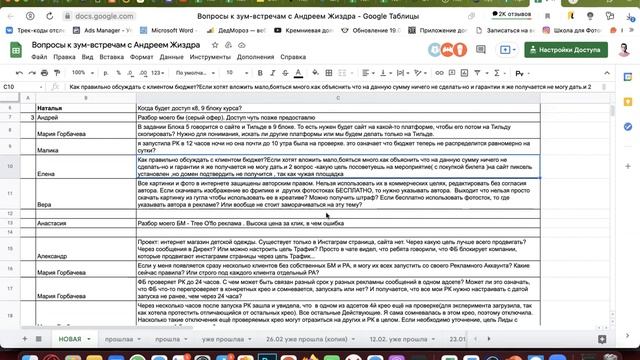View cloud save status icon
Image resolution: width=640 pixels, height=360 pixels.
tap(242, 45)
